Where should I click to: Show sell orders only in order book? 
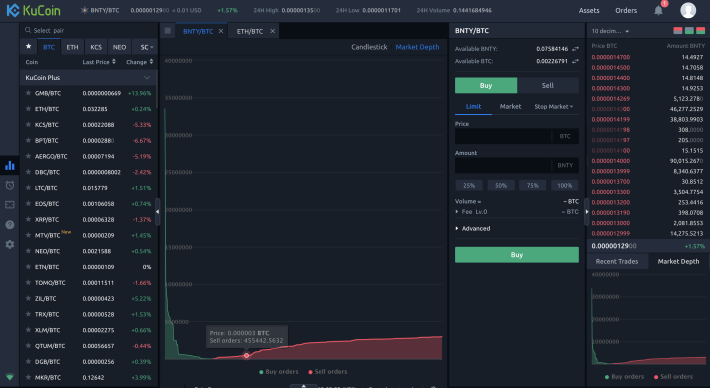[678, 31]
